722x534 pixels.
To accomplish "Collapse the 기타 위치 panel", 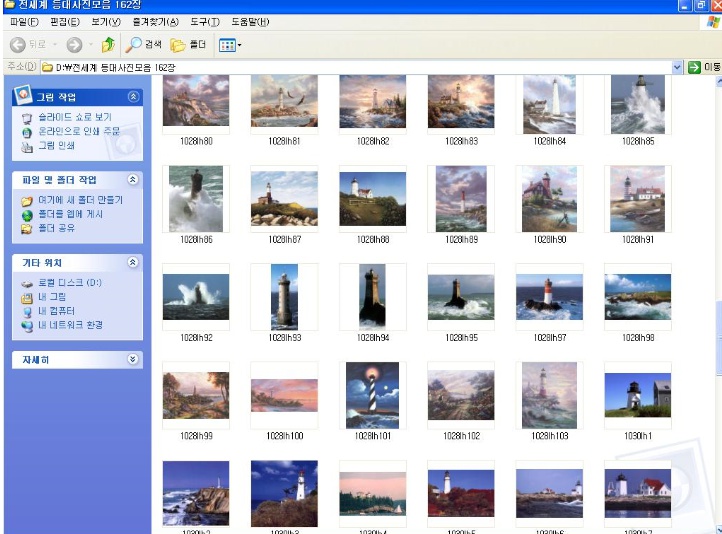I will (x=133, y=262).
